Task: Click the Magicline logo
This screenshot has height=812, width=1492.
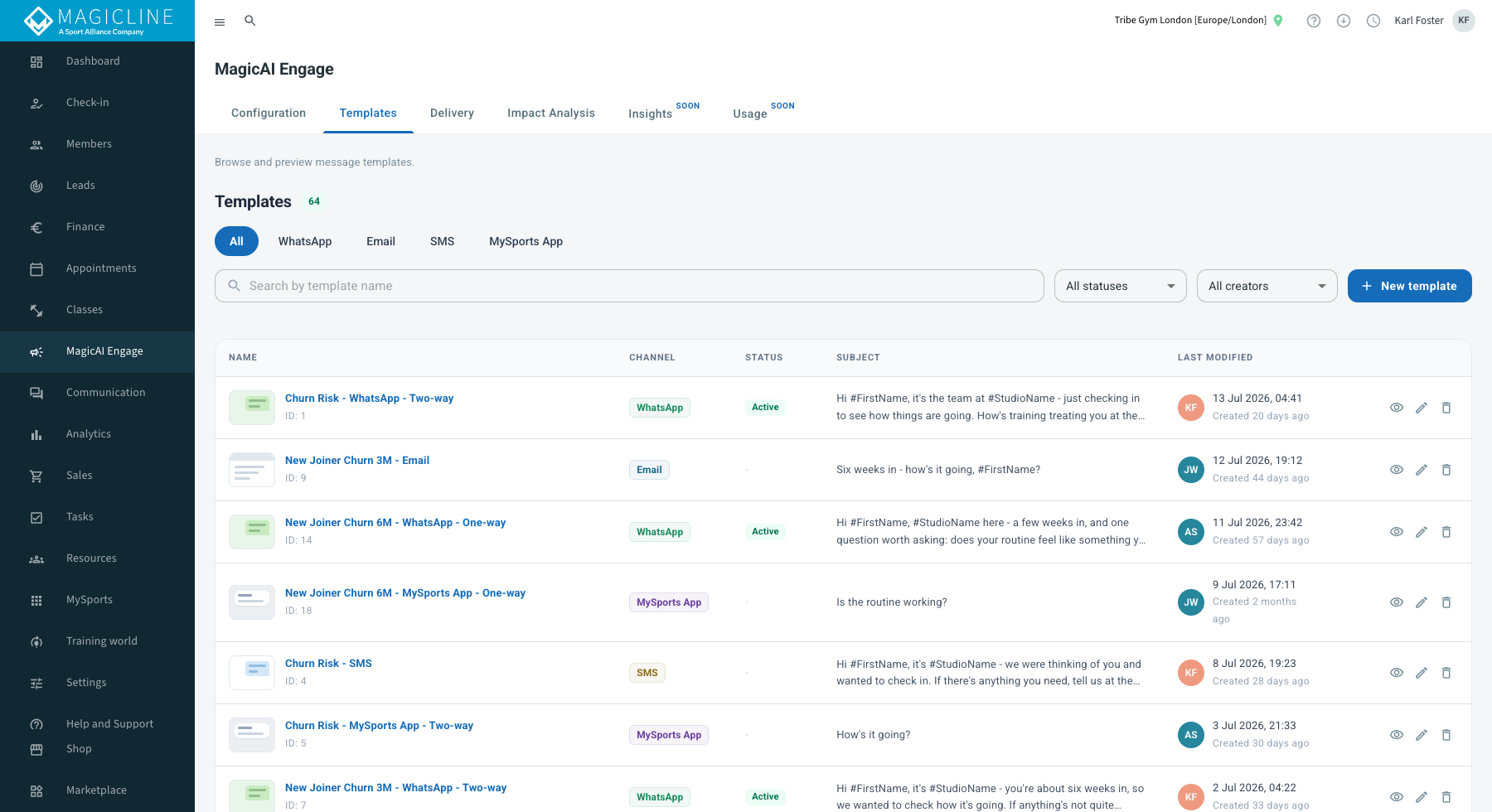Action: [98, 21]
